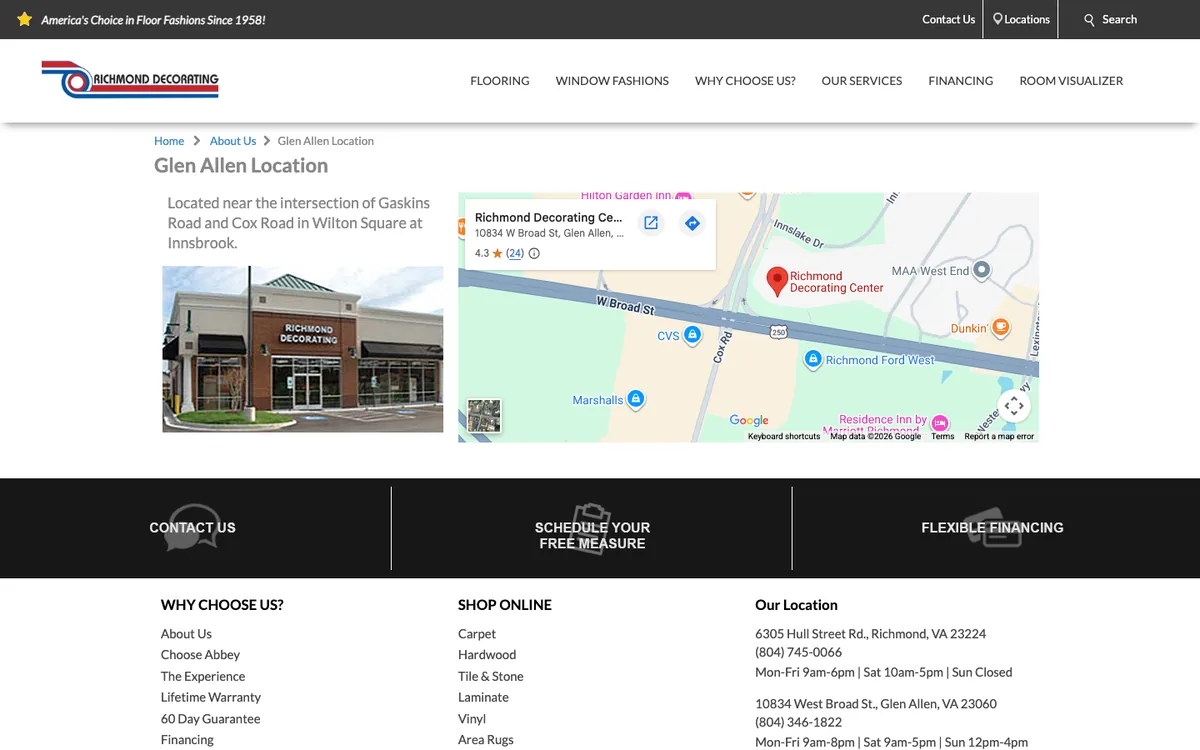Click phone number (804) 346-1822
Viewport: 1200px width, 750px height.
tap(798, 722)
